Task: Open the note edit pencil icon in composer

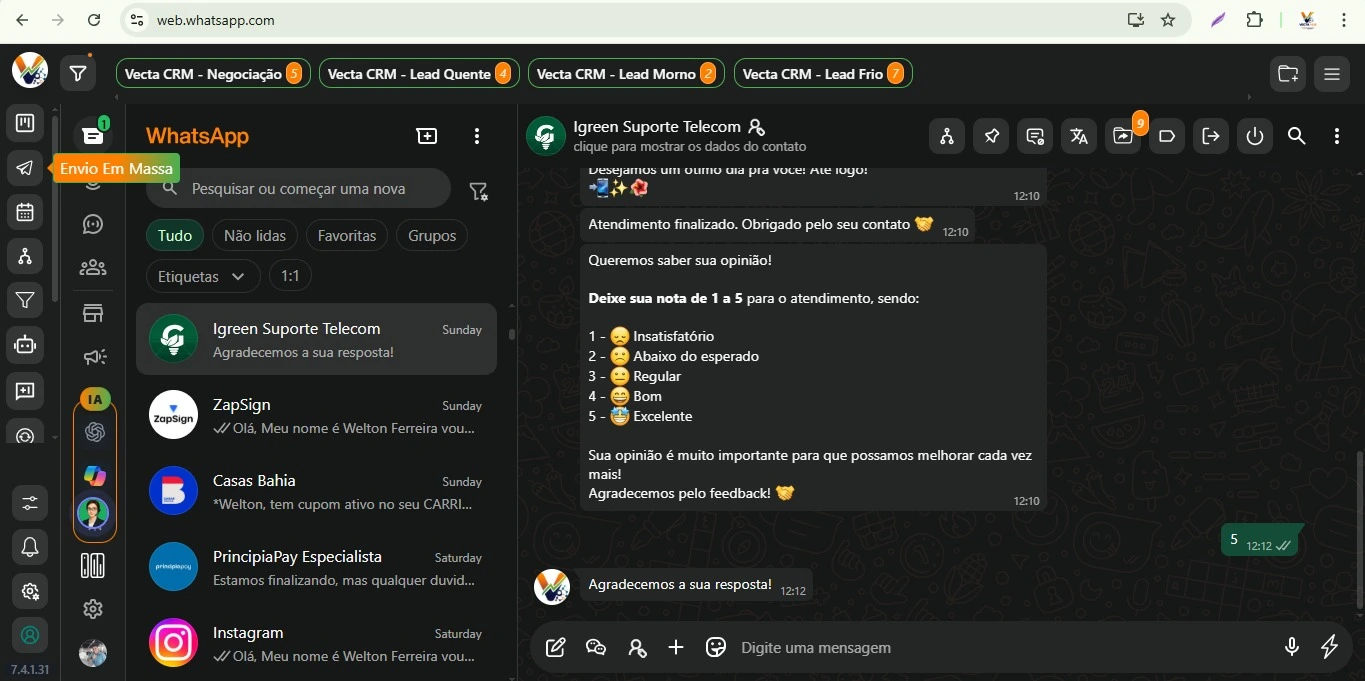Action: 556,648
